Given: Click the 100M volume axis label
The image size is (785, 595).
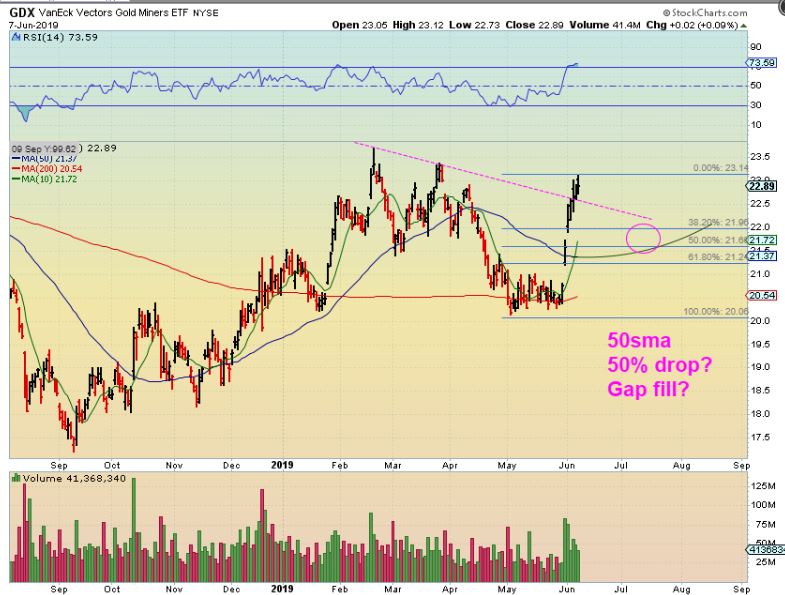Looking at the screenshot, I should (x=763, y=505).
